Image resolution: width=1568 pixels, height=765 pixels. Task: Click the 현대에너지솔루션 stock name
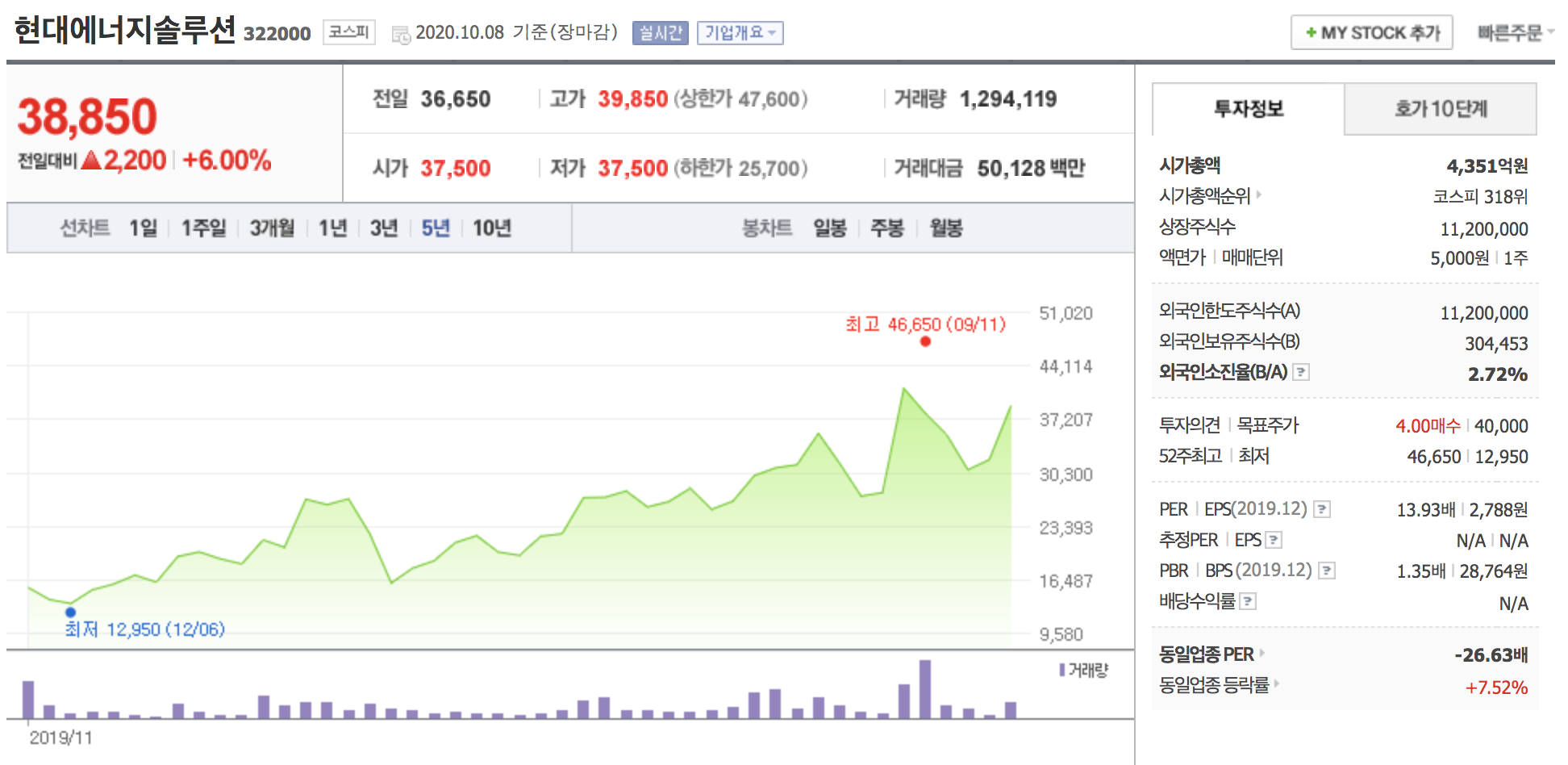point(125,31)
